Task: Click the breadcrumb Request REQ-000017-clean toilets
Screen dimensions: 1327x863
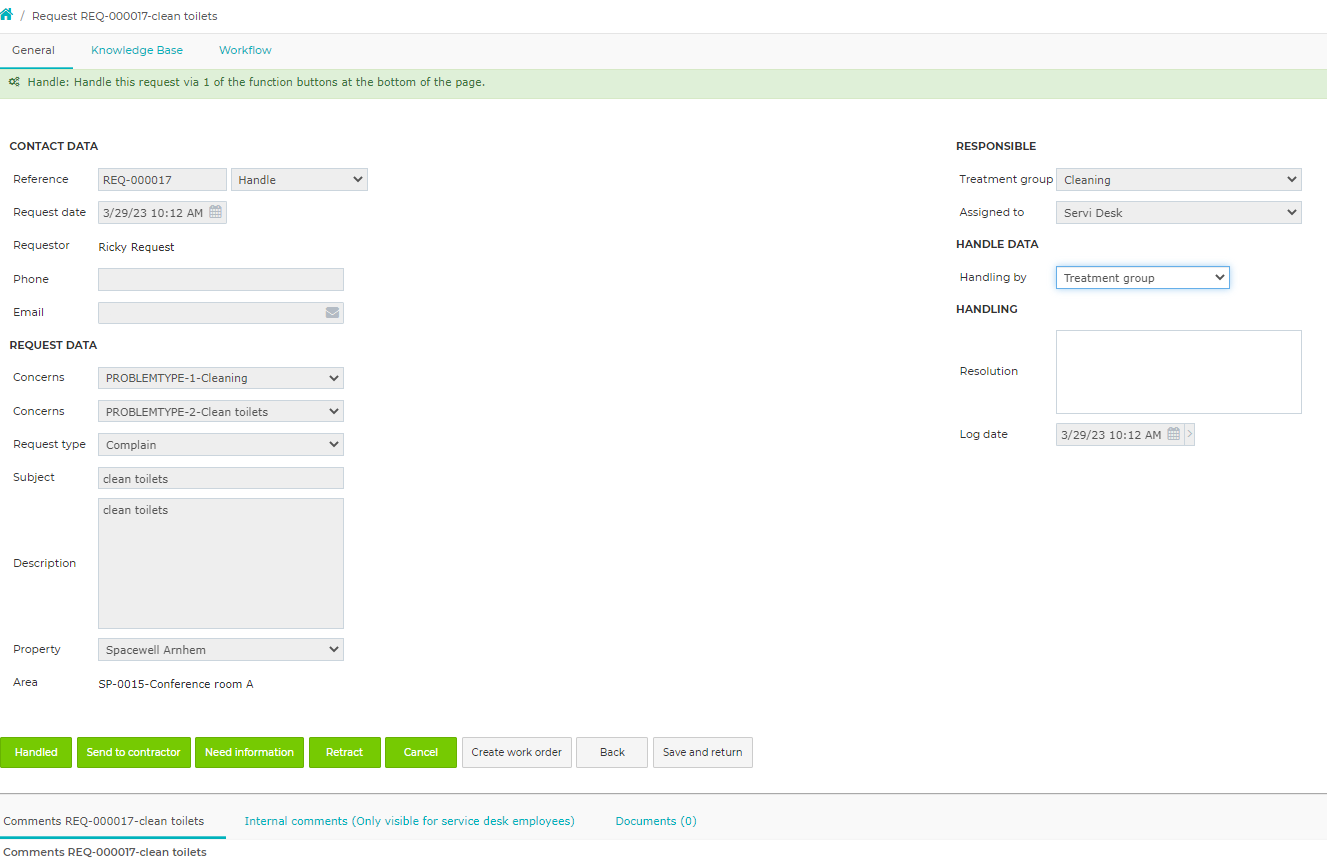Action: pos(125,16)
